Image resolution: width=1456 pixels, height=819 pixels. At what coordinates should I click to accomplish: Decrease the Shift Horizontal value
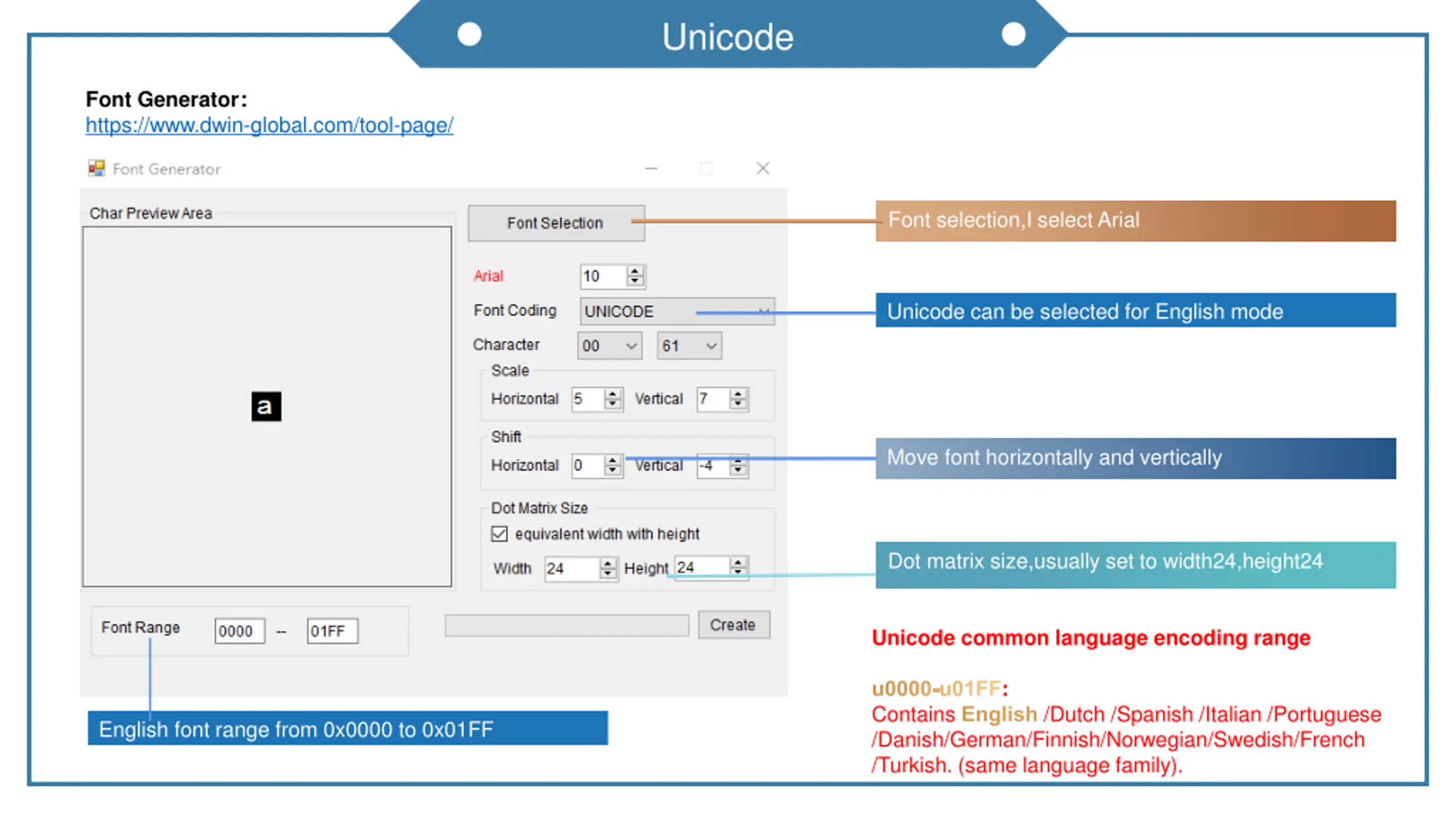(613, 470)
